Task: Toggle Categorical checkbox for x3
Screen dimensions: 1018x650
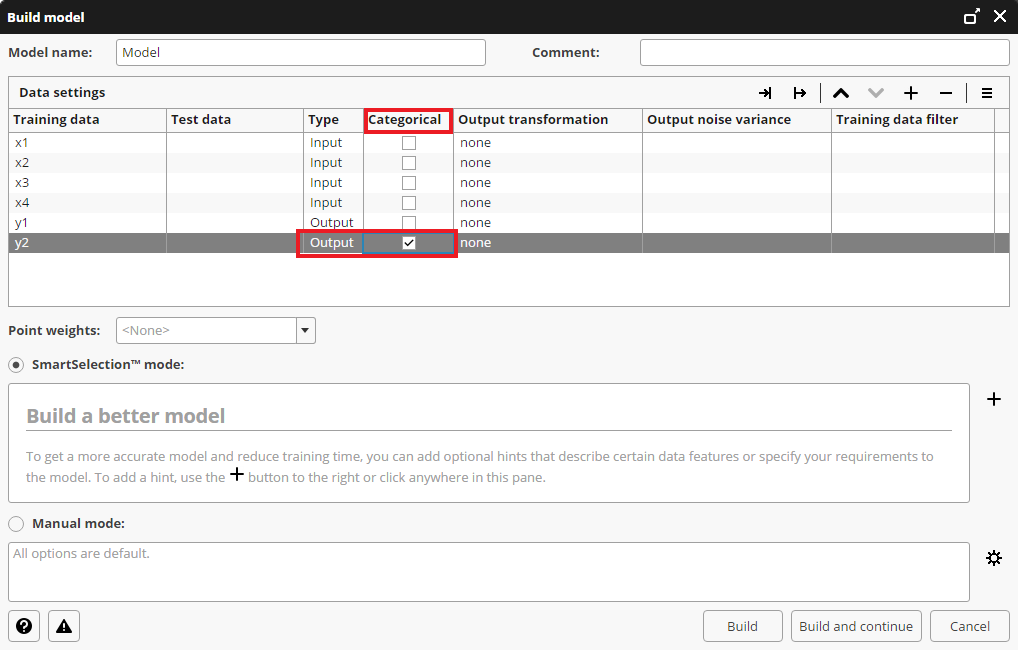Action: pos(408,183)
